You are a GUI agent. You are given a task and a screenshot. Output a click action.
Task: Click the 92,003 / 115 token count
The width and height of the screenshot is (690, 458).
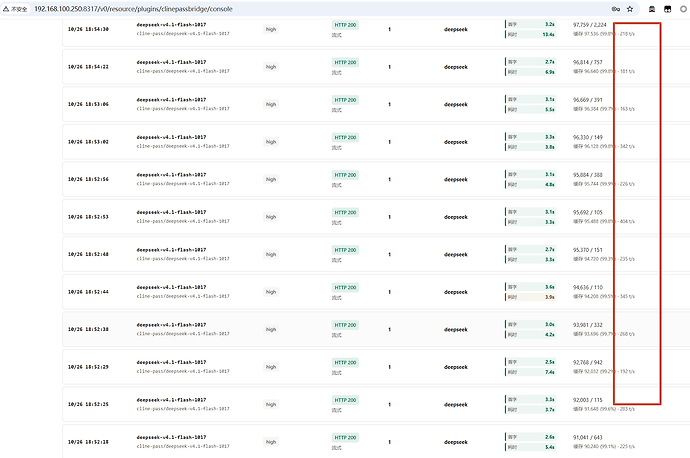588,400
